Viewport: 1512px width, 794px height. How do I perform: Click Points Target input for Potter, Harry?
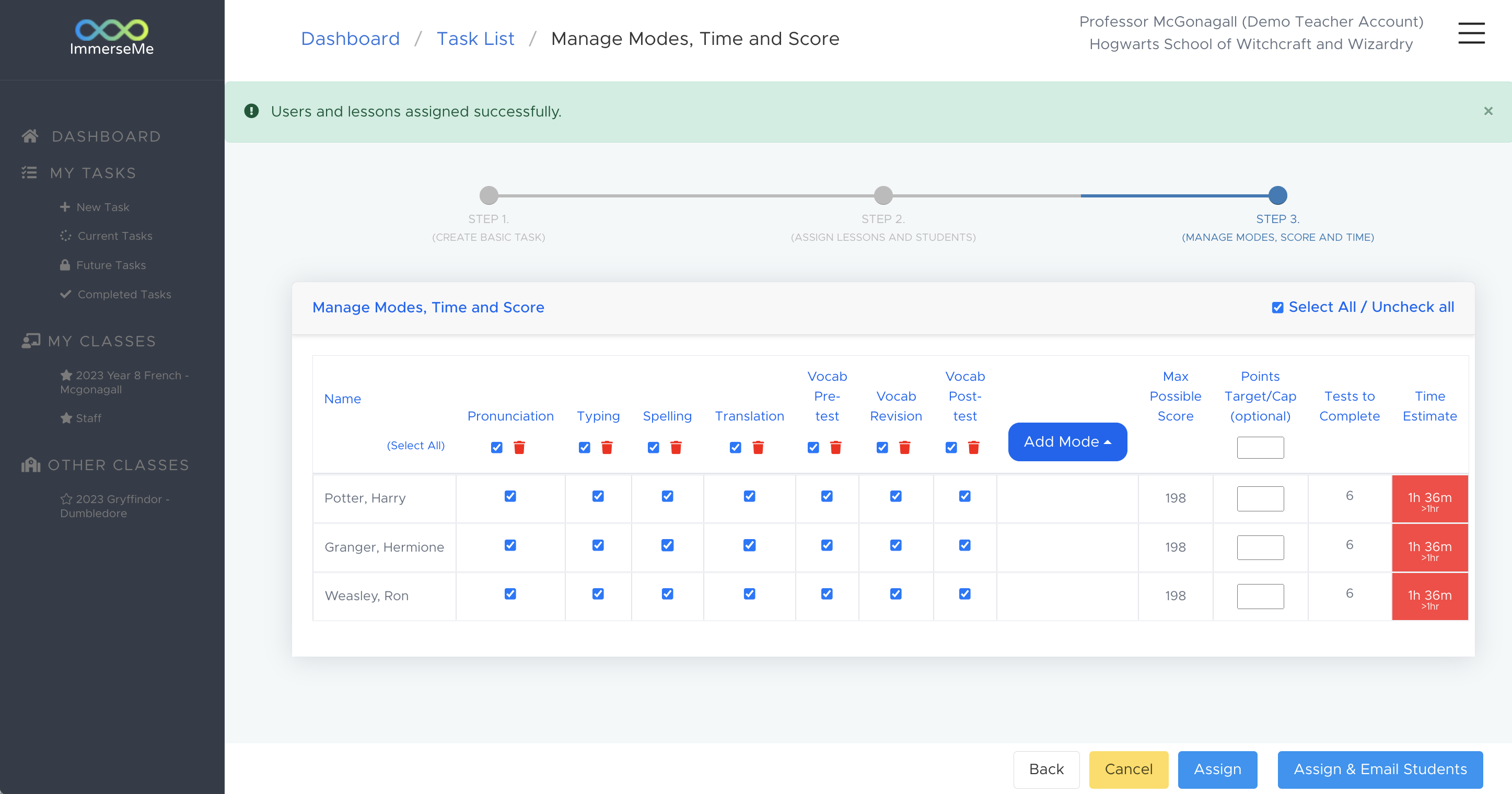click(1260, 498)
